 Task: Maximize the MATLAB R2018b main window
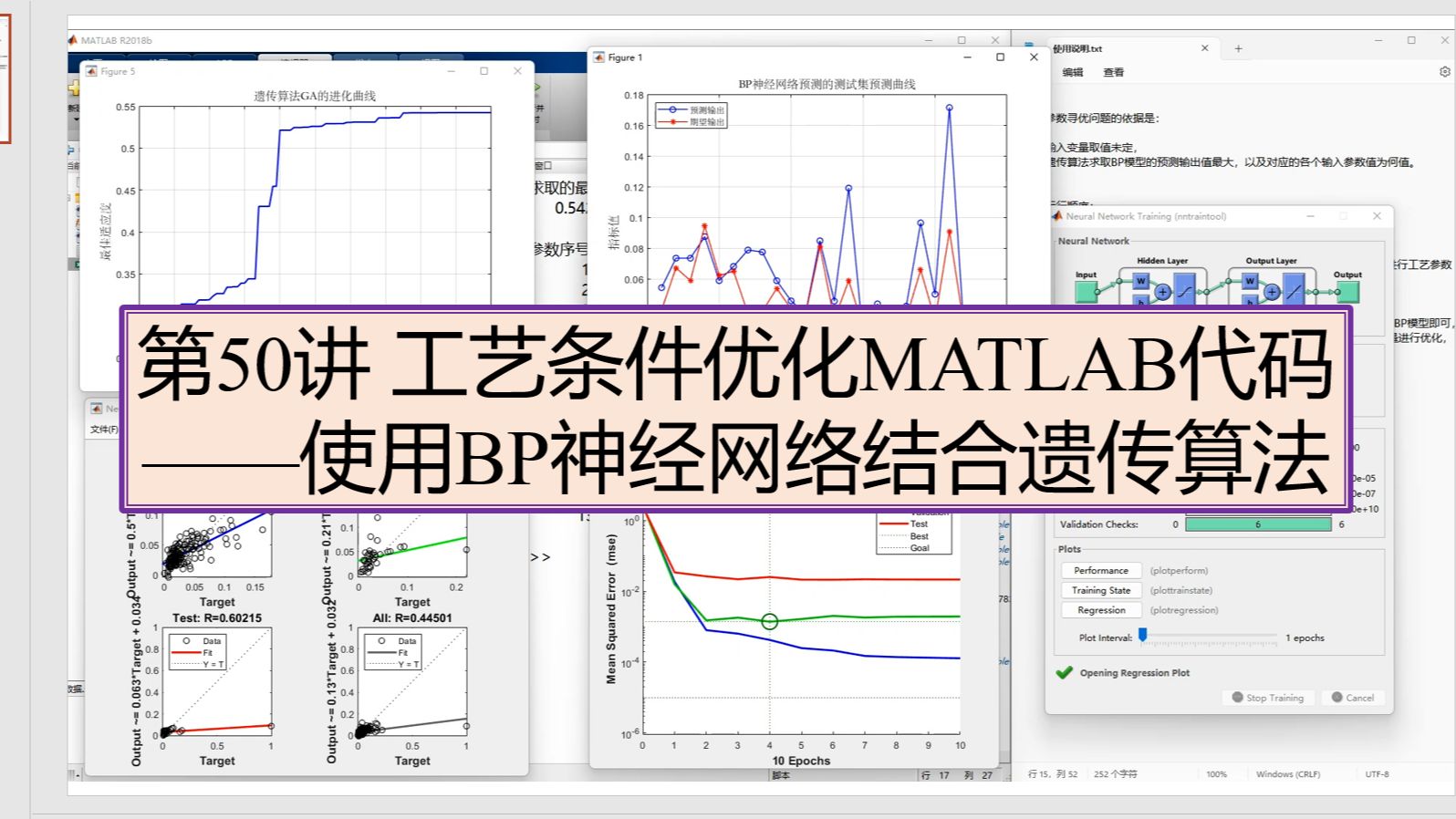(x=962, y=40)
